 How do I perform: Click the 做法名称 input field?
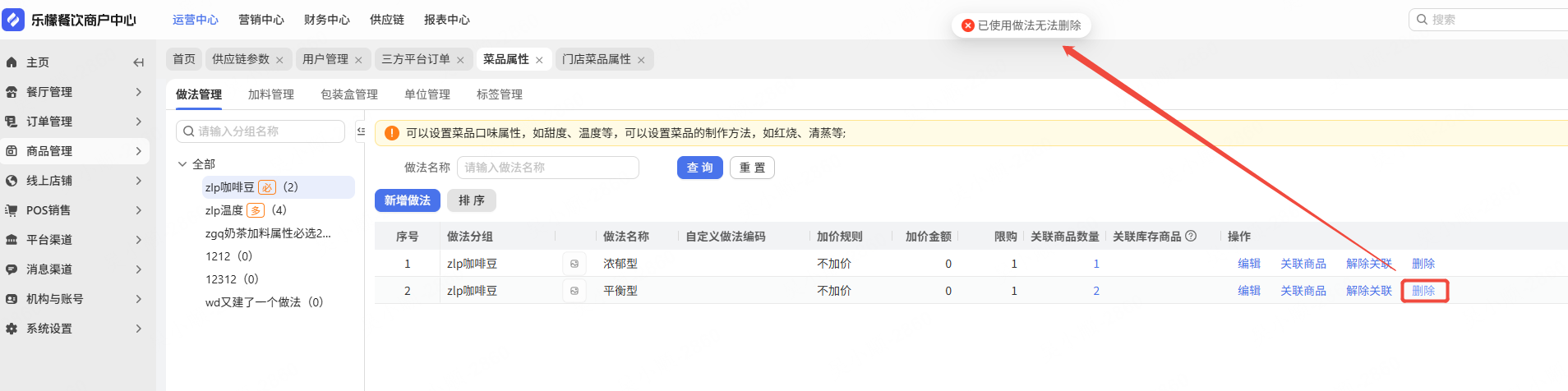coord(547,168)
